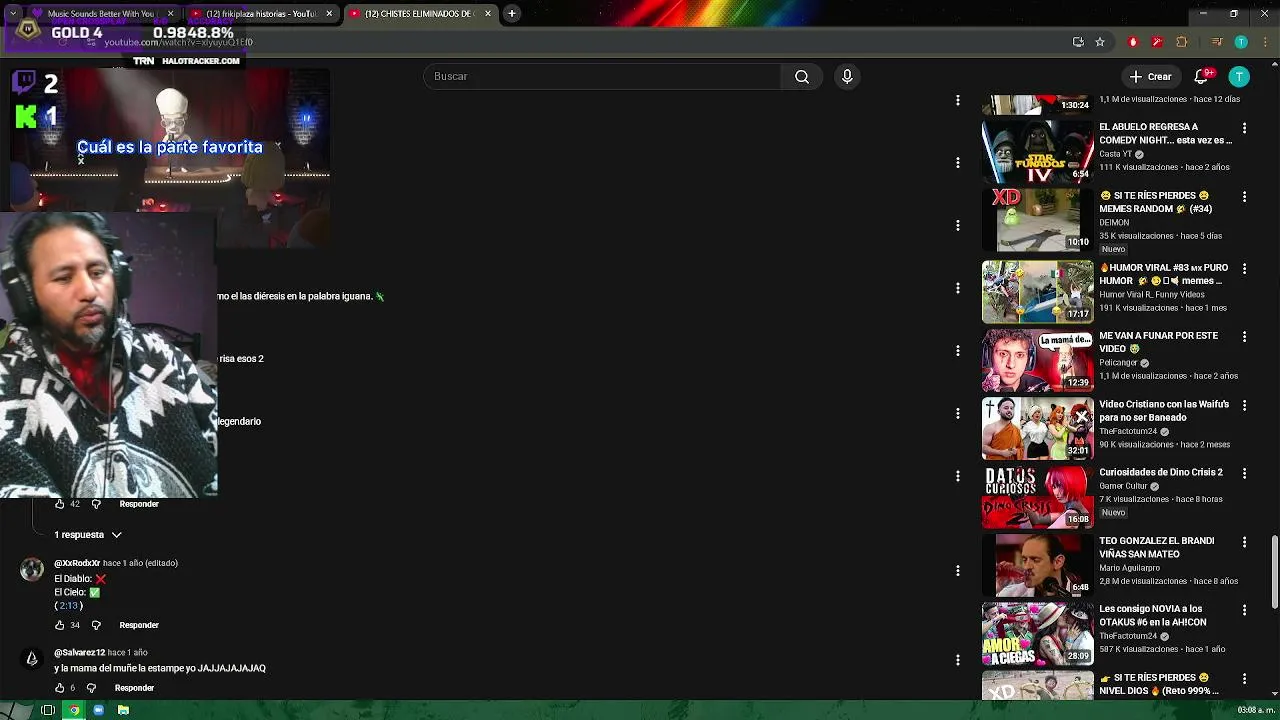Open the blue app icon in taskbar

(98, 710)
